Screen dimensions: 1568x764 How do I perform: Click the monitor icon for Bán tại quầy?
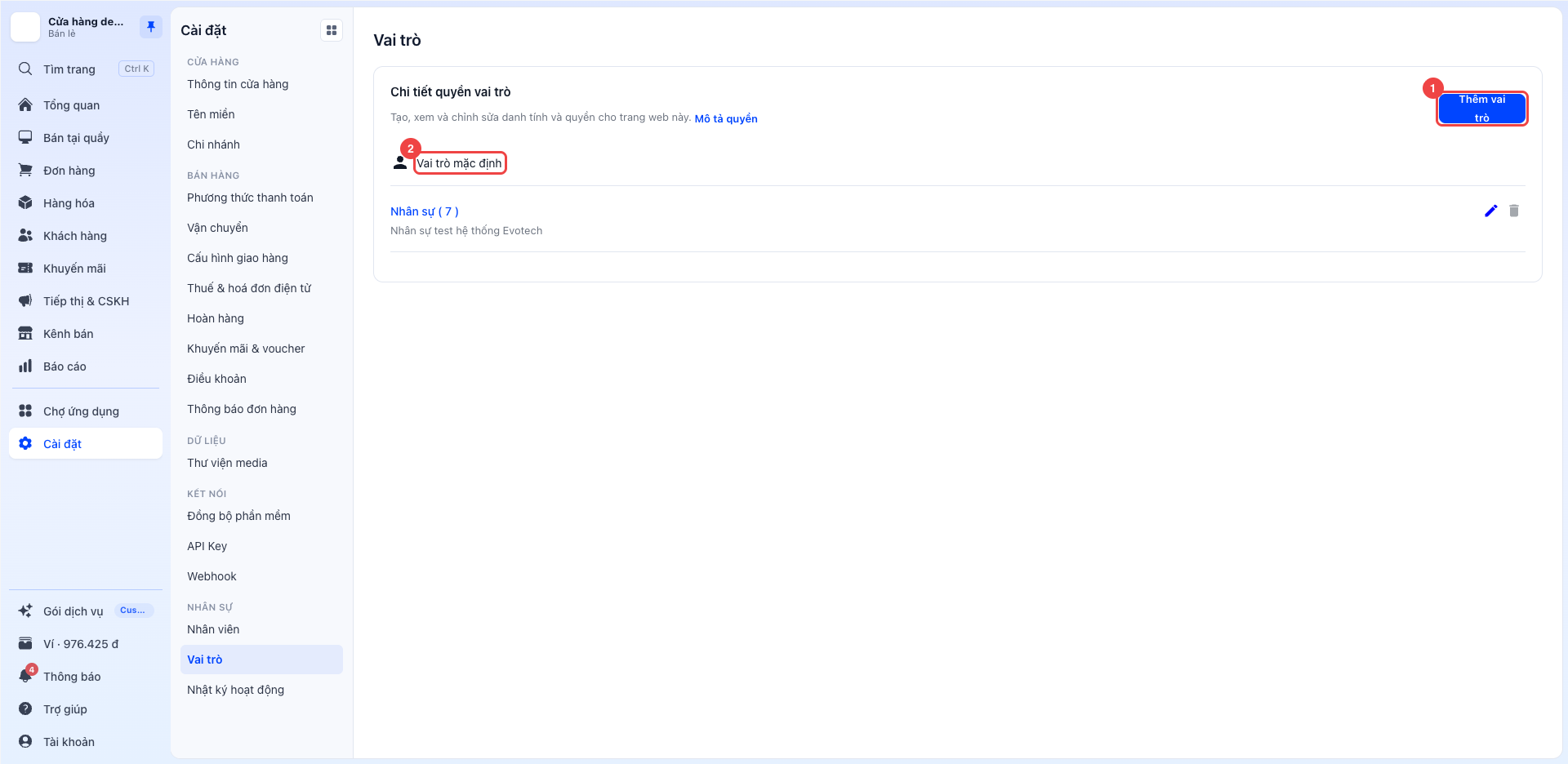[25, 137]
